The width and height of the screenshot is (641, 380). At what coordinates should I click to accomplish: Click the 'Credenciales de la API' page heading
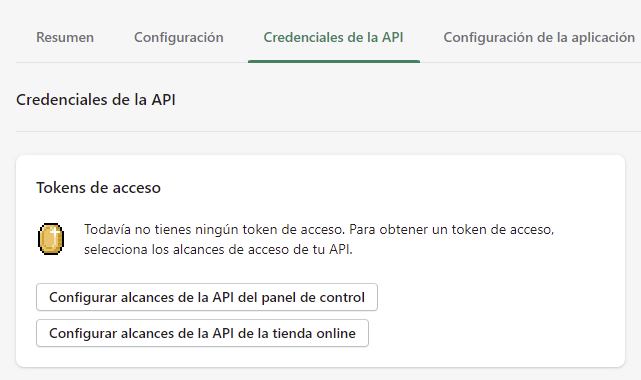pos(96,100)
